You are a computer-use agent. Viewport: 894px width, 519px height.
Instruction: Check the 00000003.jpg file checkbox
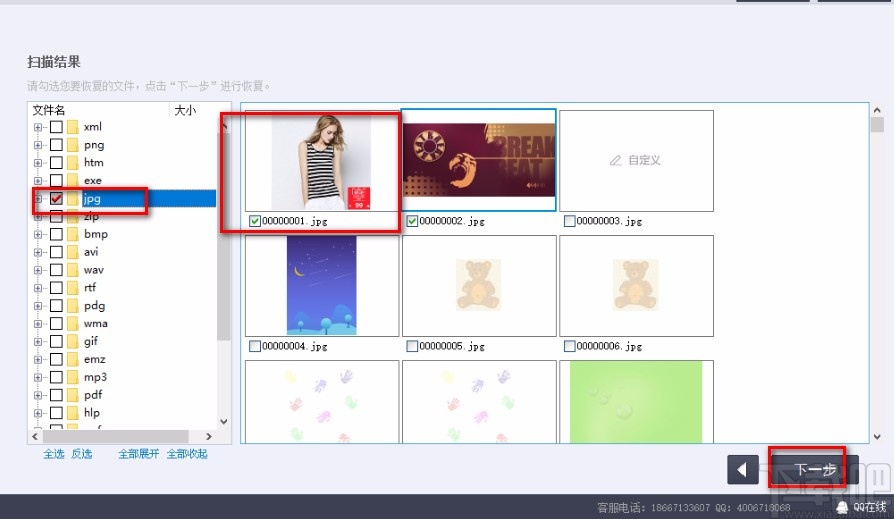569,221
